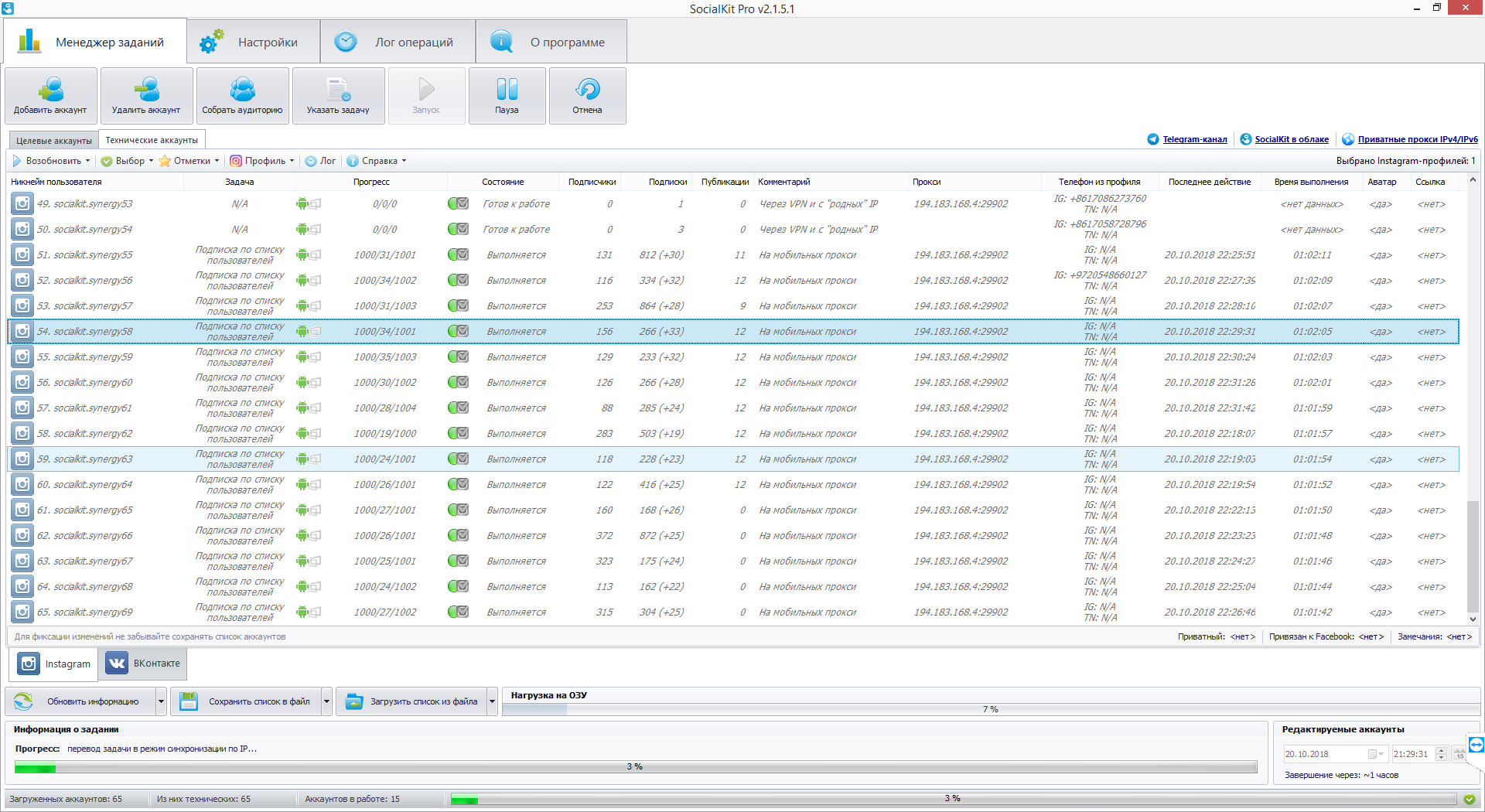Toggle the state switch for socialkit.synergy55
Viewport: 1485px width, 812px height.
[458, 255]
